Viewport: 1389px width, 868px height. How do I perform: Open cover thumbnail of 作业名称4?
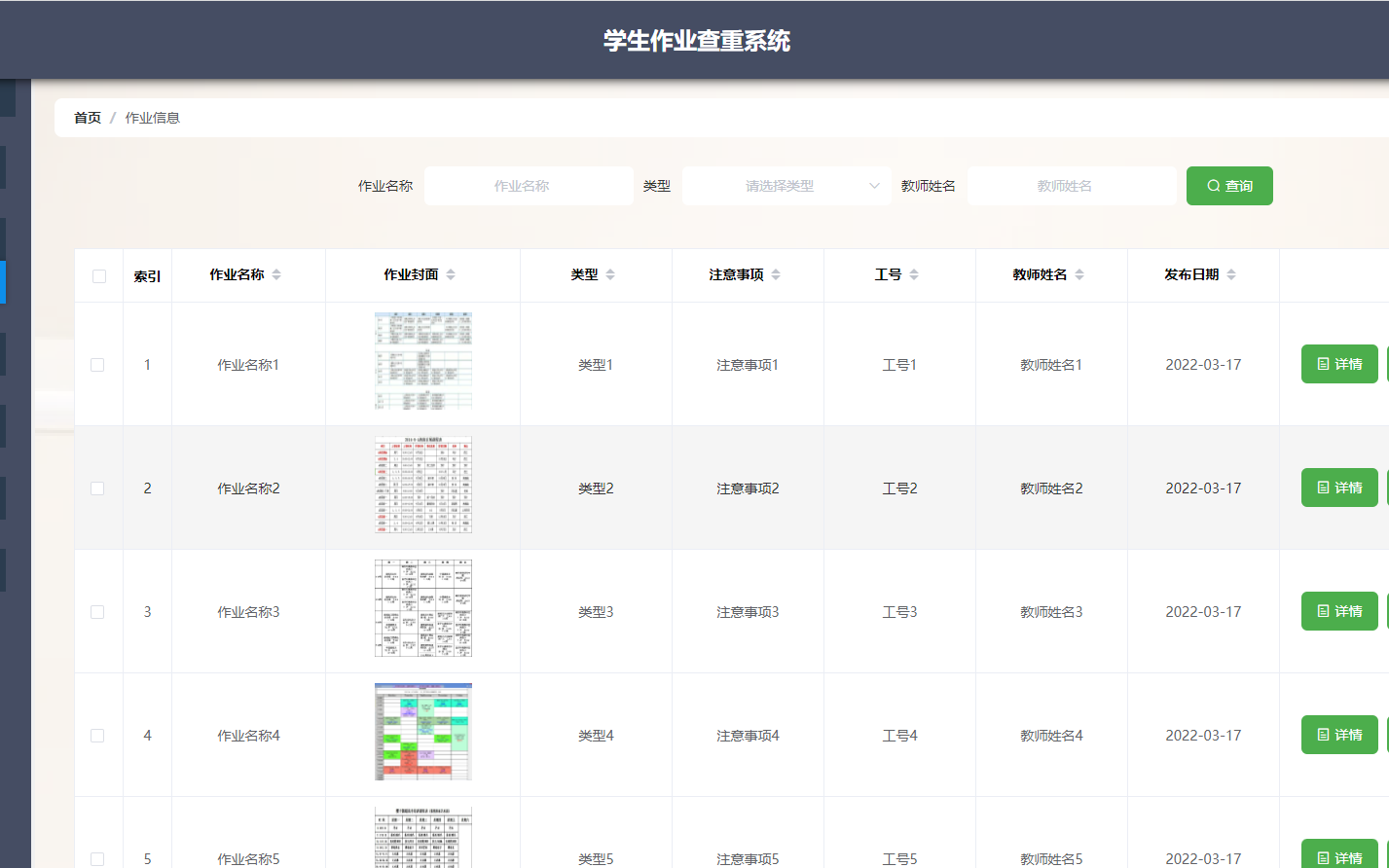point(423,732)
